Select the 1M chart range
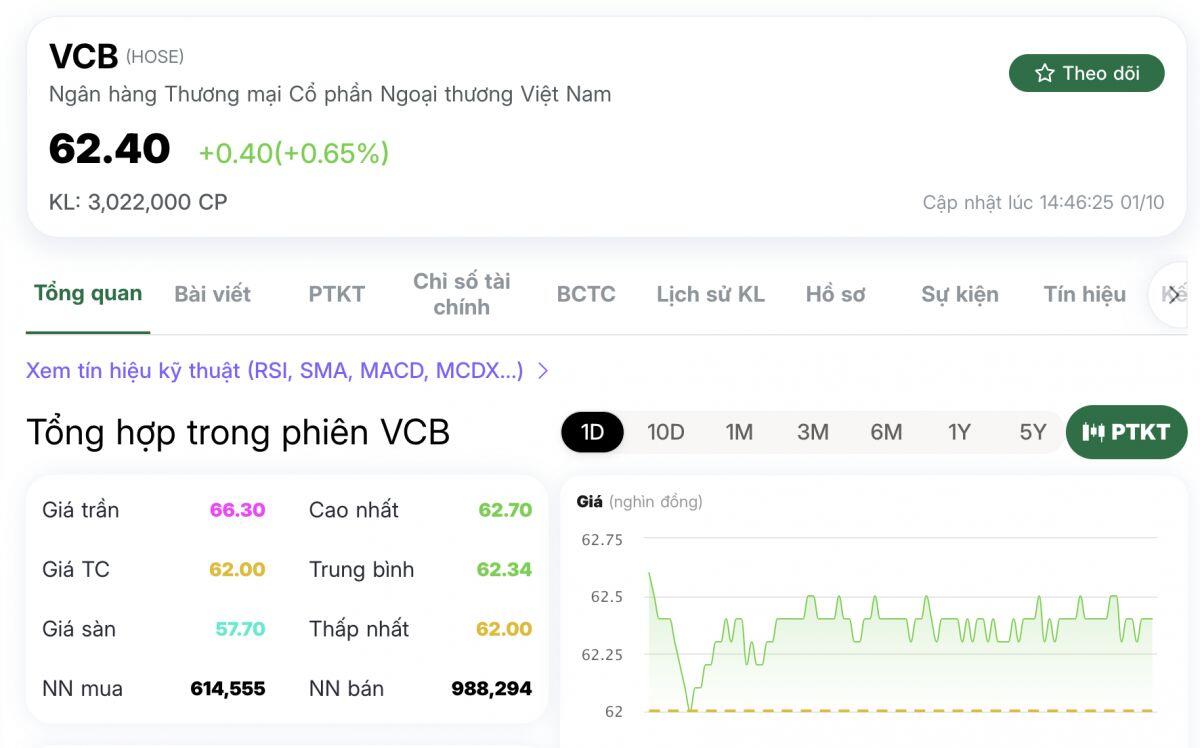The image size is (1200, 748). pyautogui.click(x=739, y=432)
